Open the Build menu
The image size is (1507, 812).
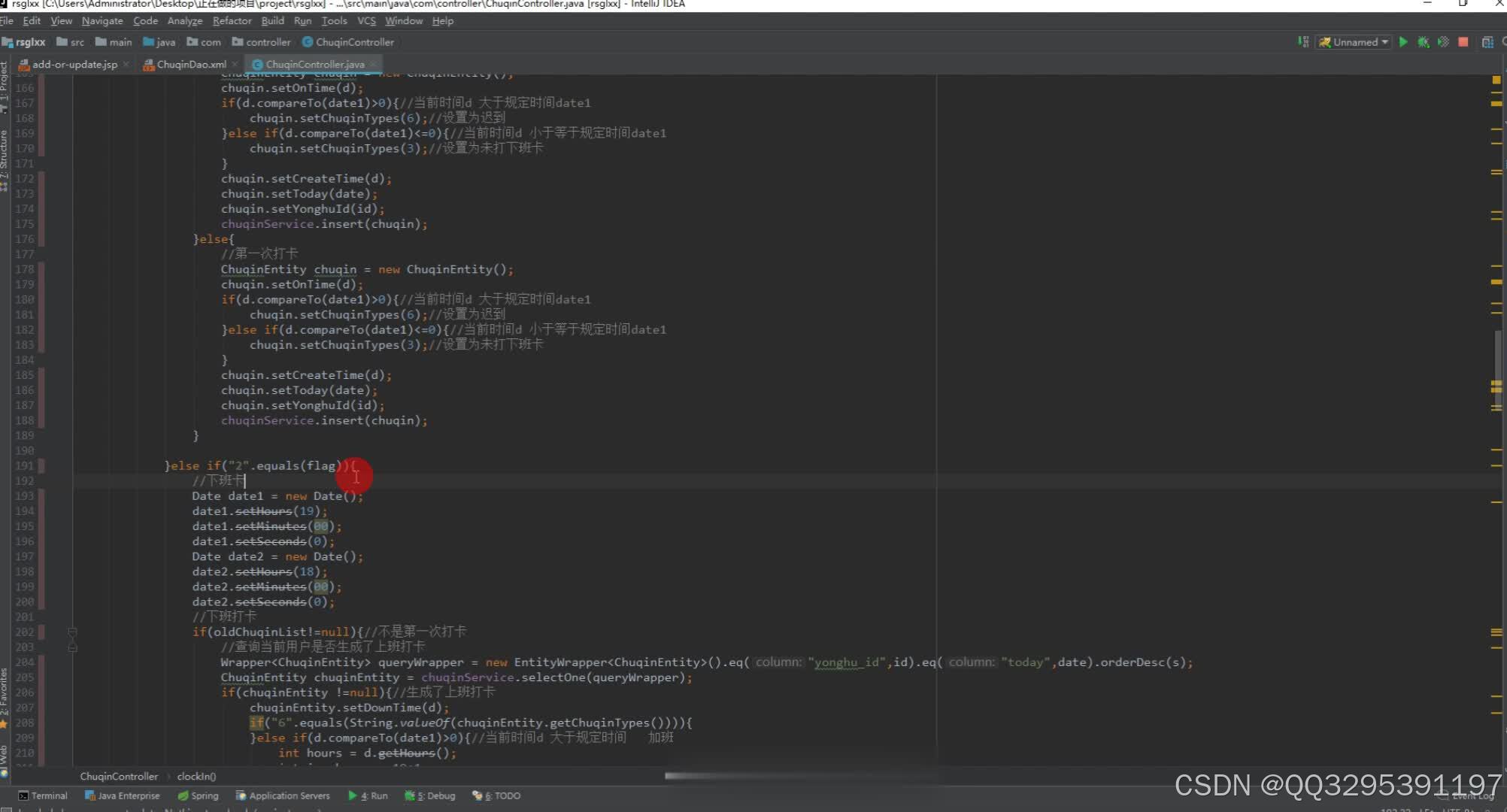272,21
